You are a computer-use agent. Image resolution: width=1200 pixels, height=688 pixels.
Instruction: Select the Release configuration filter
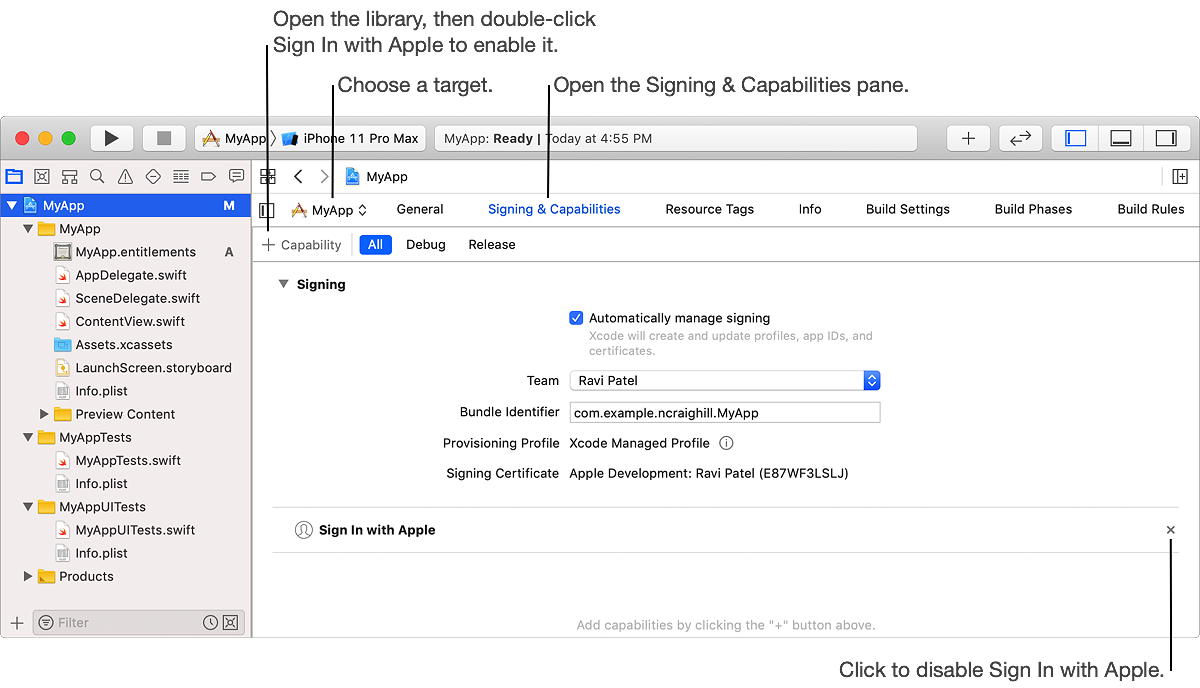pos(492,244)
